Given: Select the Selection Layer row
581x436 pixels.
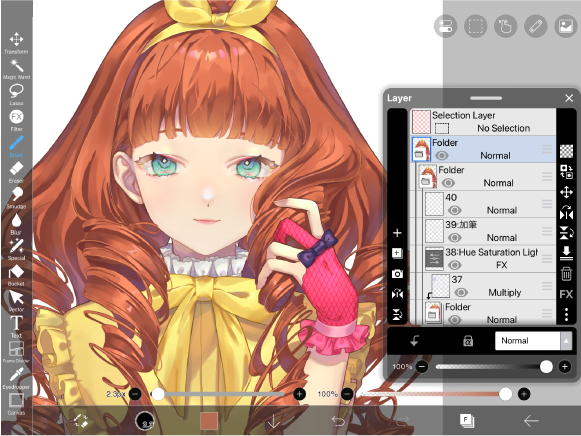Looking at the screenshot, I should [483, 122].
